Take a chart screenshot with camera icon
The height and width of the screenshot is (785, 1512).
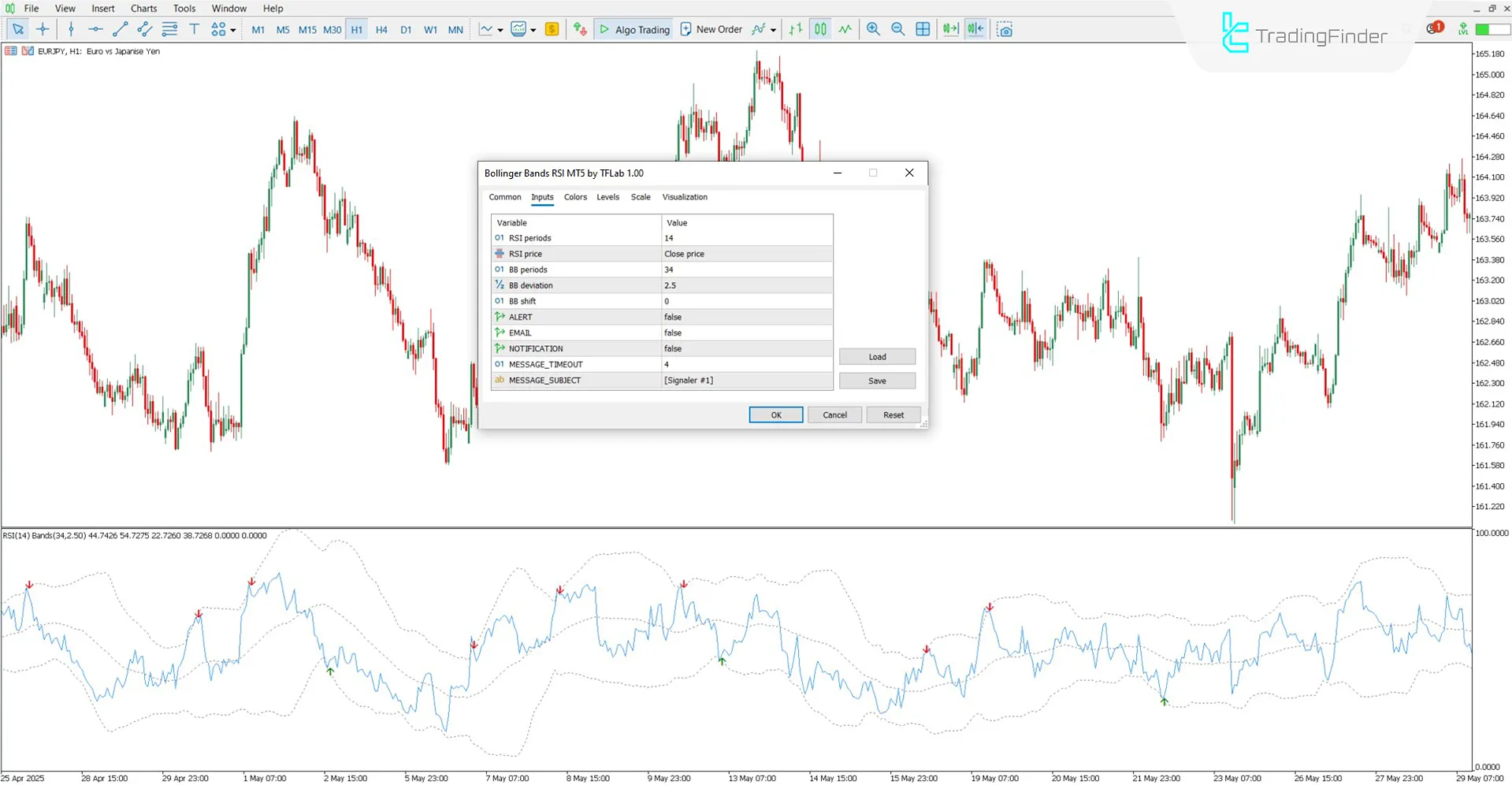click(x=1005, y=29)
